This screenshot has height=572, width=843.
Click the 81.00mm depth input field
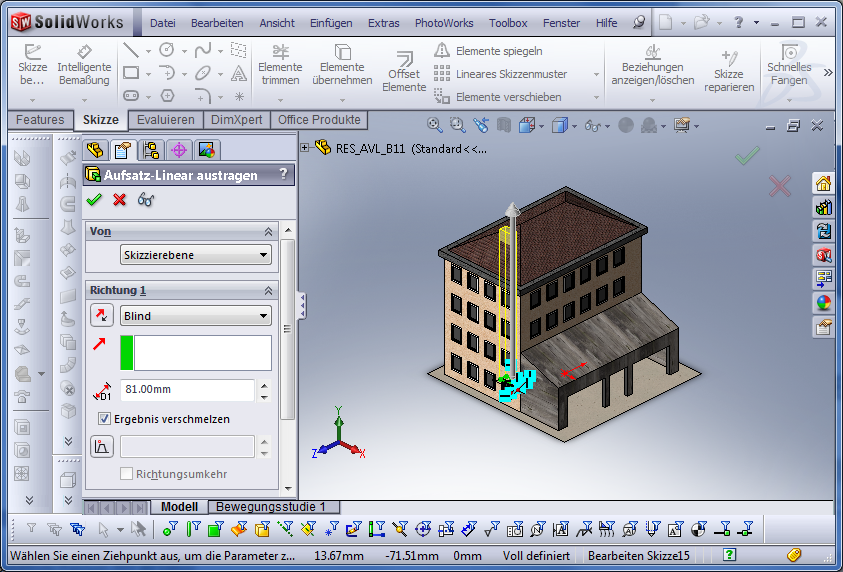click(x=186, y=390)
